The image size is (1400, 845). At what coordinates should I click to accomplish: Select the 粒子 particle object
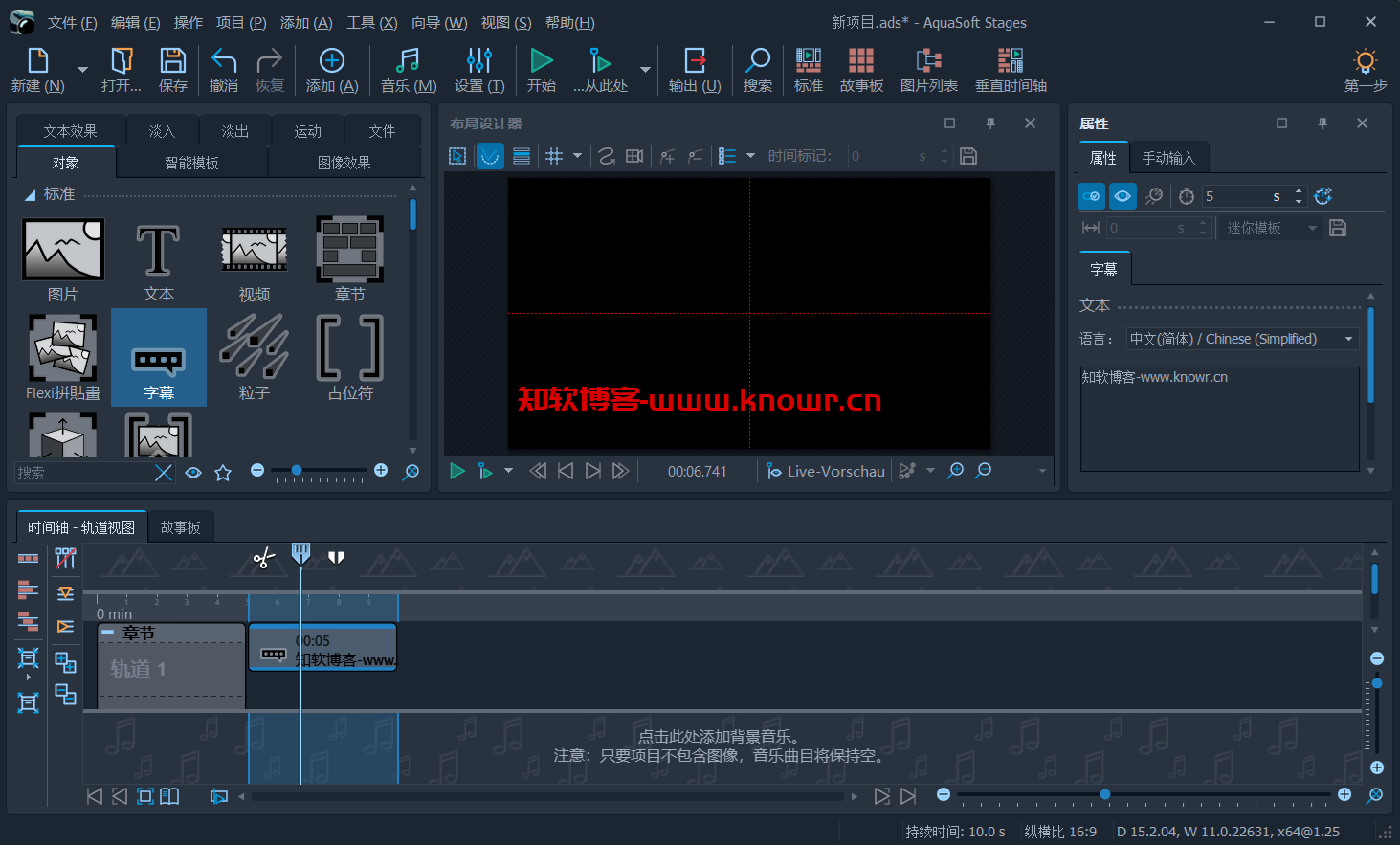(x=255, y=358)
